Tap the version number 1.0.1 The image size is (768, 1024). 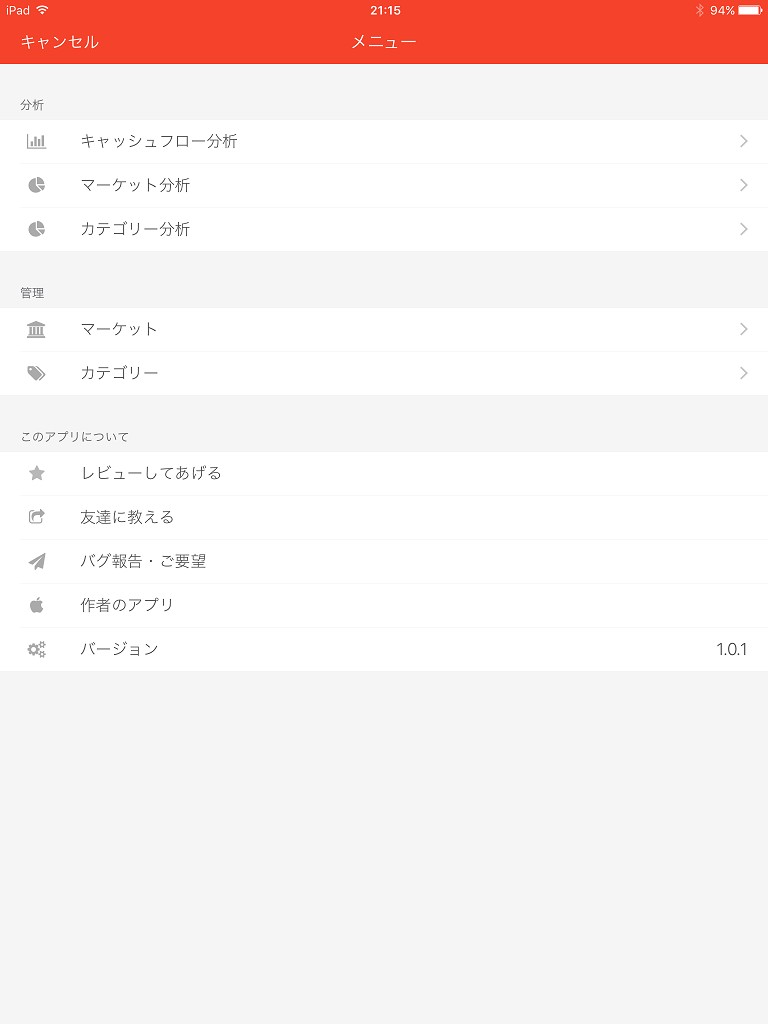731,649
